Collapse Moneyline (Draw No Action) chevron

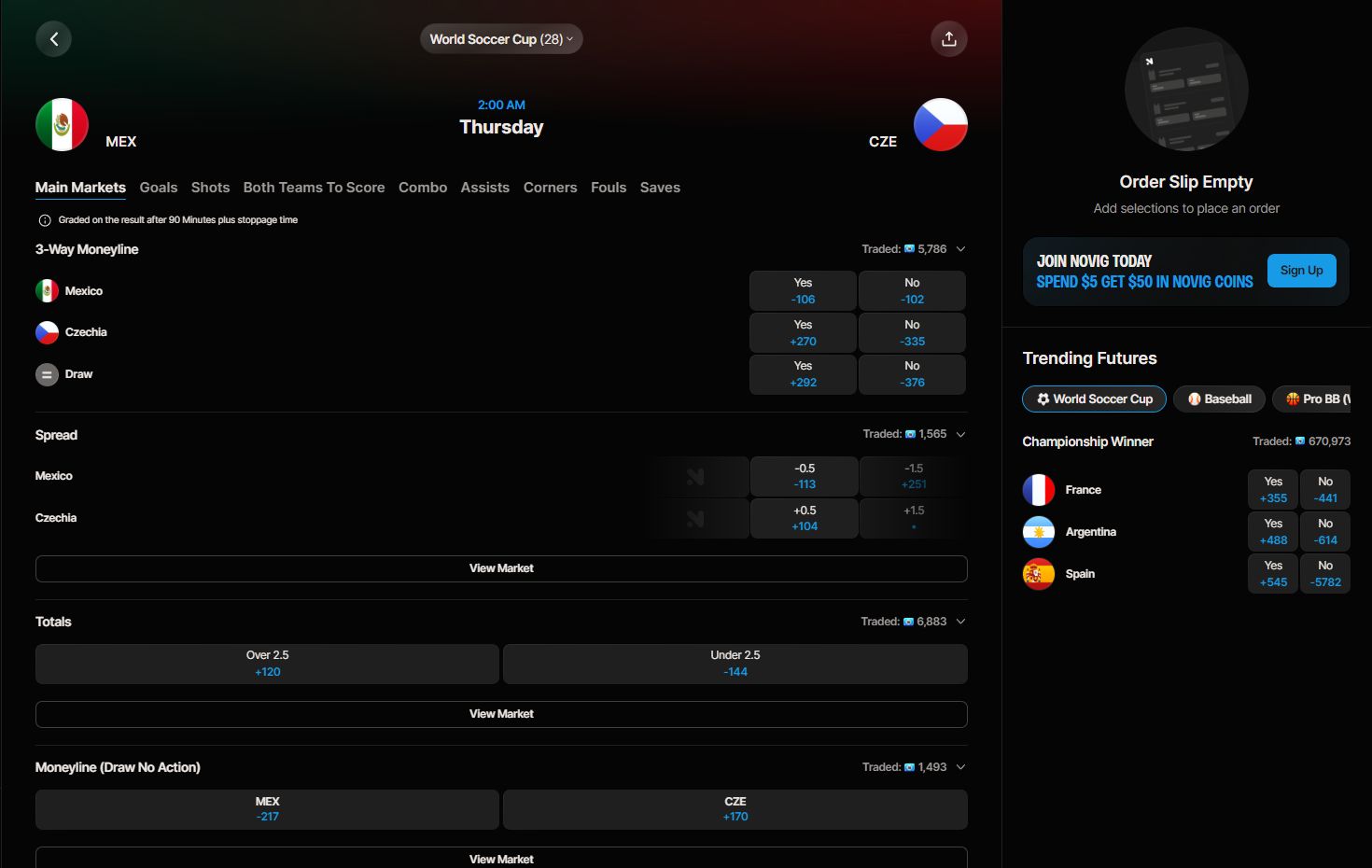pyautogui.click(x=960, y=767)
